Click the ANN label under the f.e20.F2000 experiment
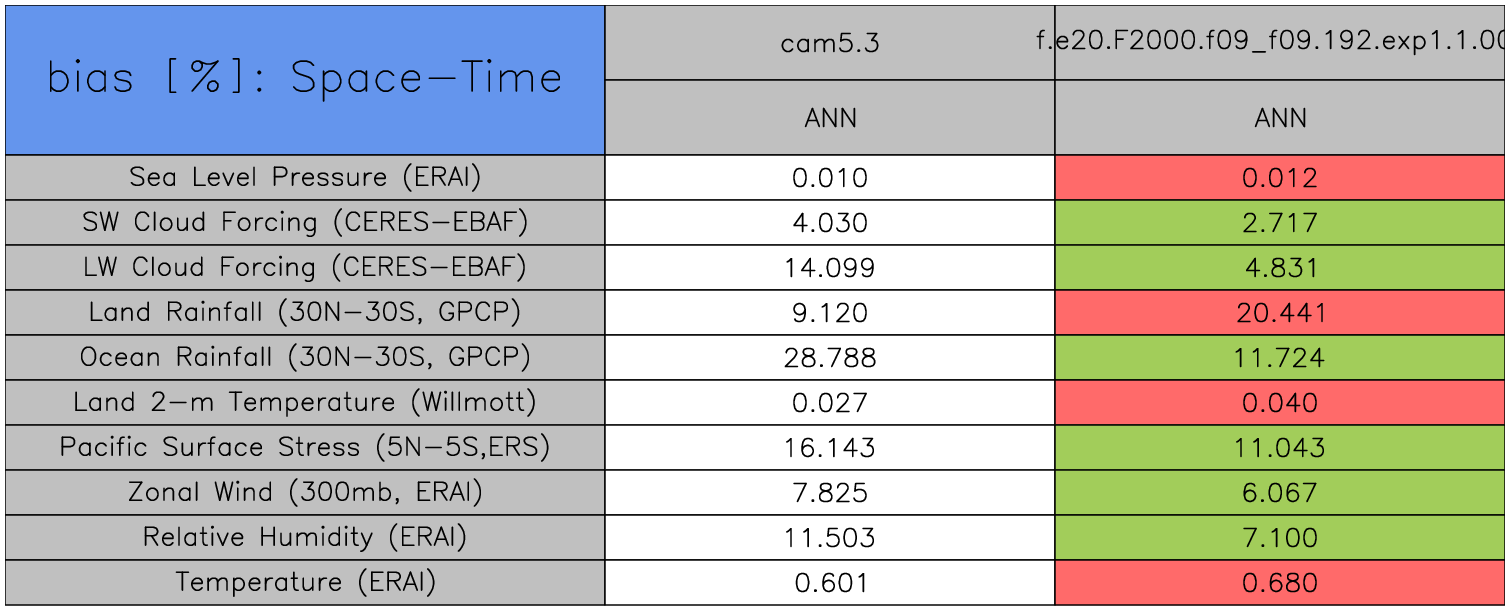This screenshot has width=1510, height=611. 1280,118
